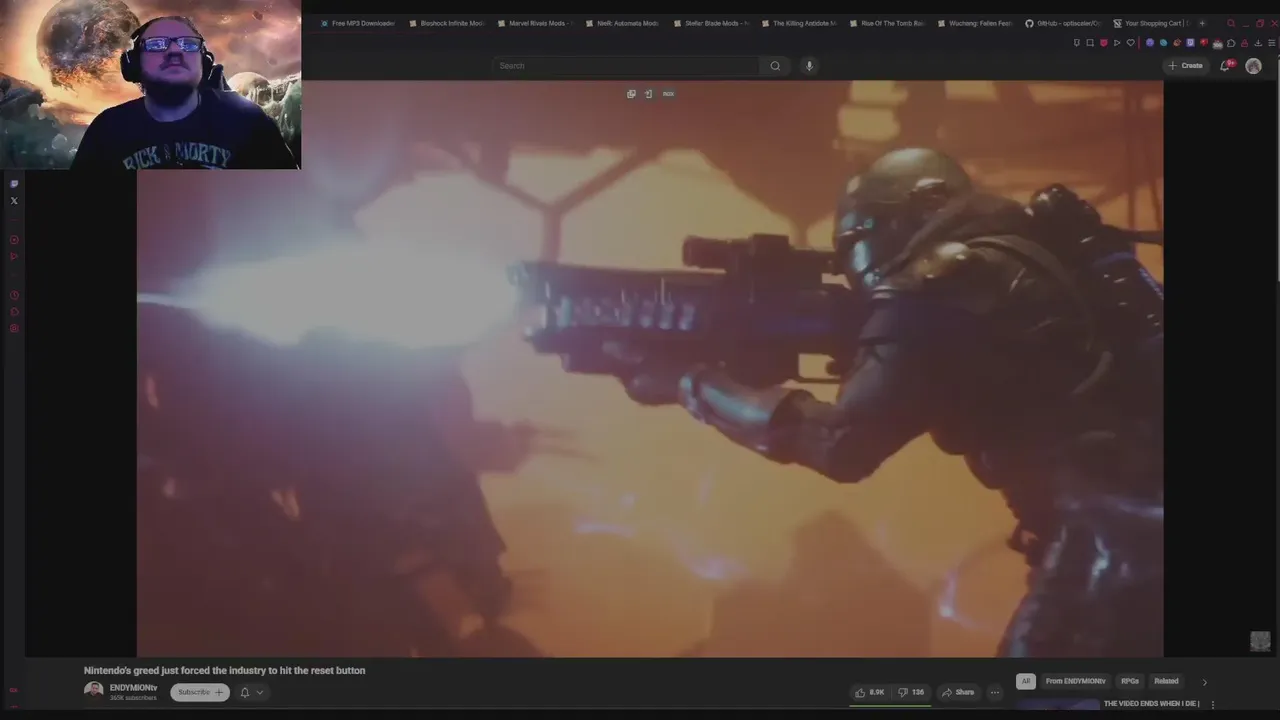Viewport: 1280px width, 720px height.
Task: Select the 'RPGs' filter chip
Action: [x=1130, y=681]
